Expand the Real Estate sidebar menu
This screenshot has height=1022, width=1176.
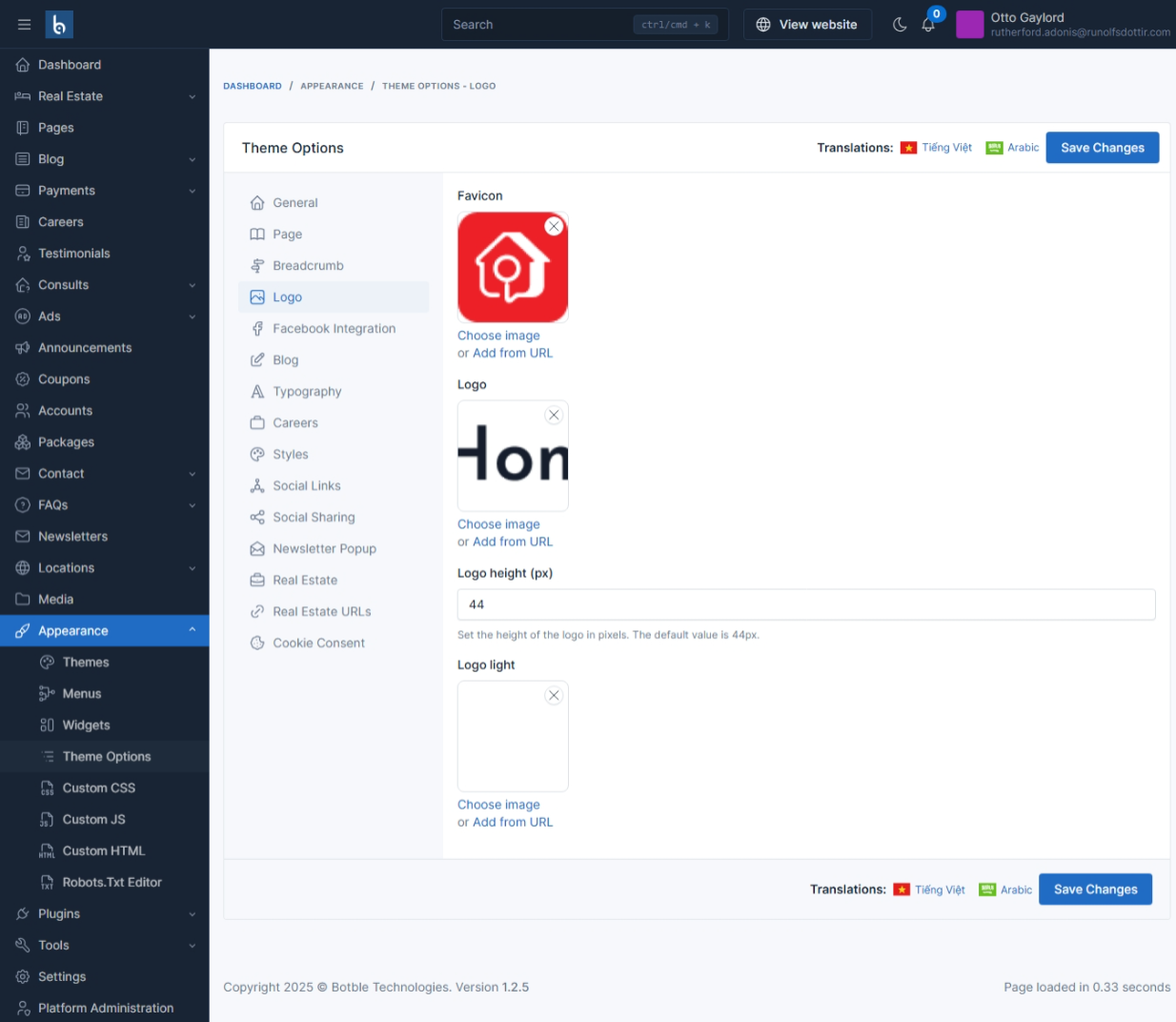[105, 96]
